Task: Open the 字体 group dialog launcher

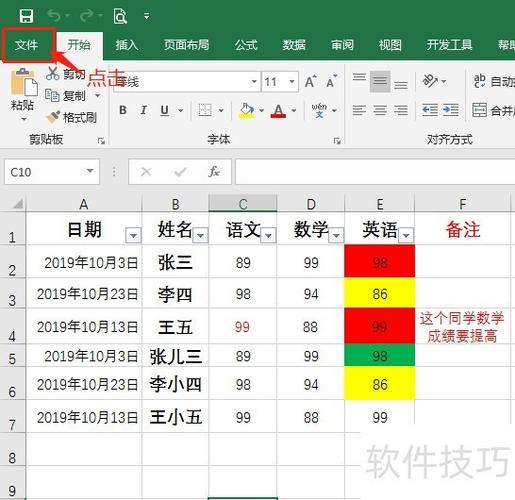Action: coord(337,141)
